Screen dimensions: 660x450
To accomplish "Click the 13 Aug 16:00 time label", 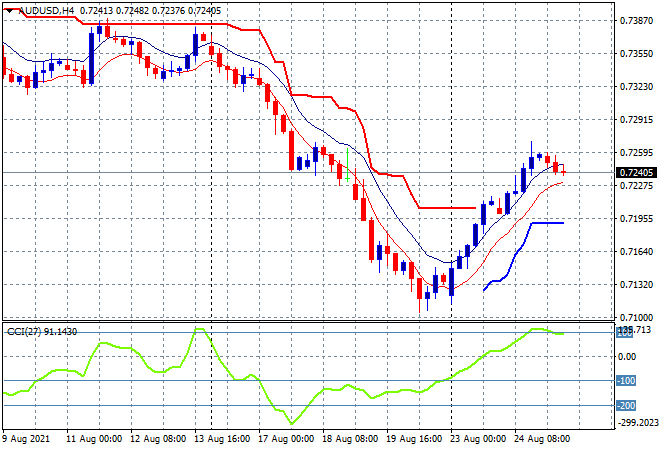I will click(x=222, y=439).
